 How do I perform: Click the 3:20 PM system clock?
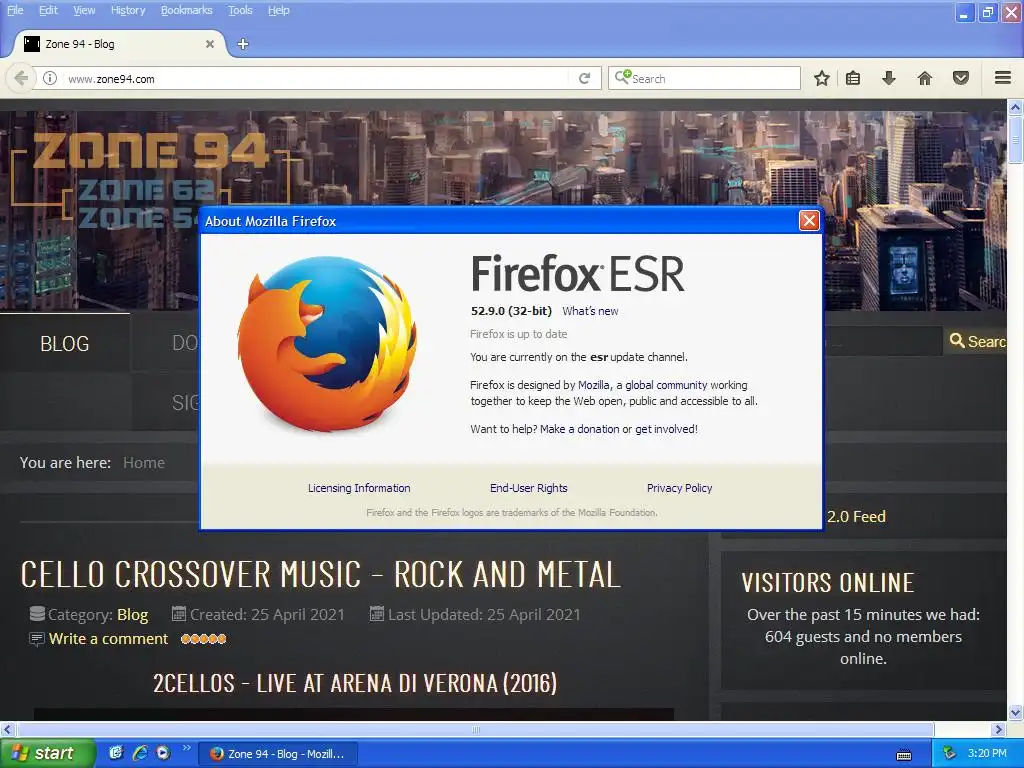[987, 753]
